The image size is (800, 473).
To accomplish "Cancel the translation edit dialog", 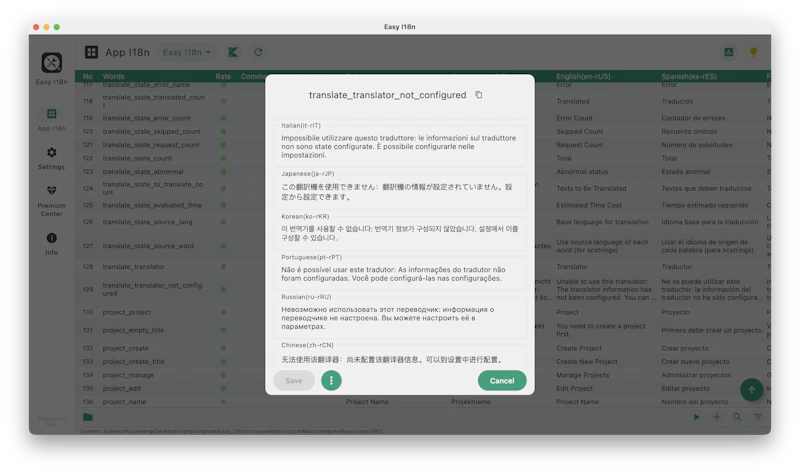I will 502,380.
